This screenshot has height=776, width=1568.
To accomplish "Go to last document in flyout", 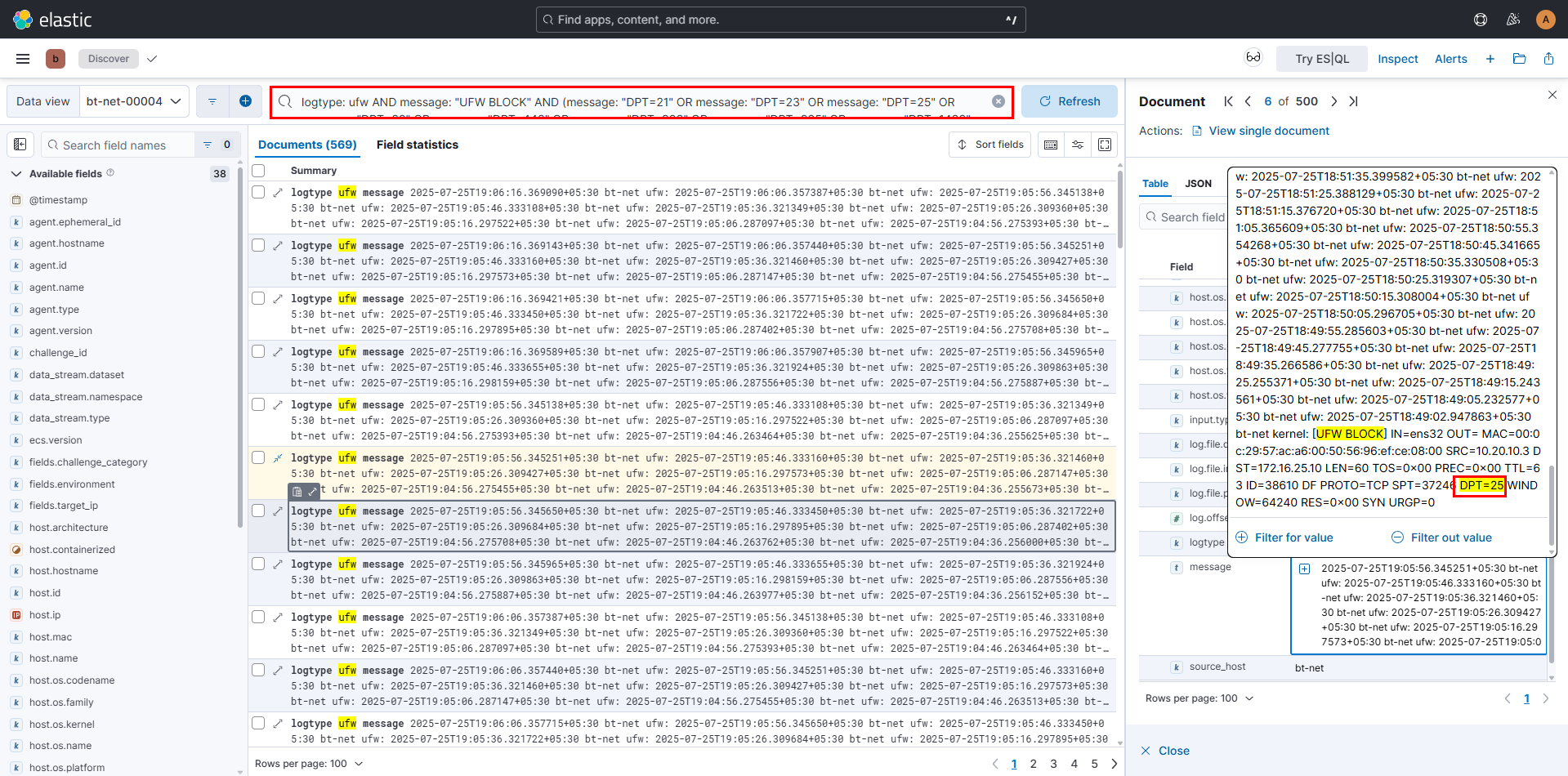I will click(1353, 101).
